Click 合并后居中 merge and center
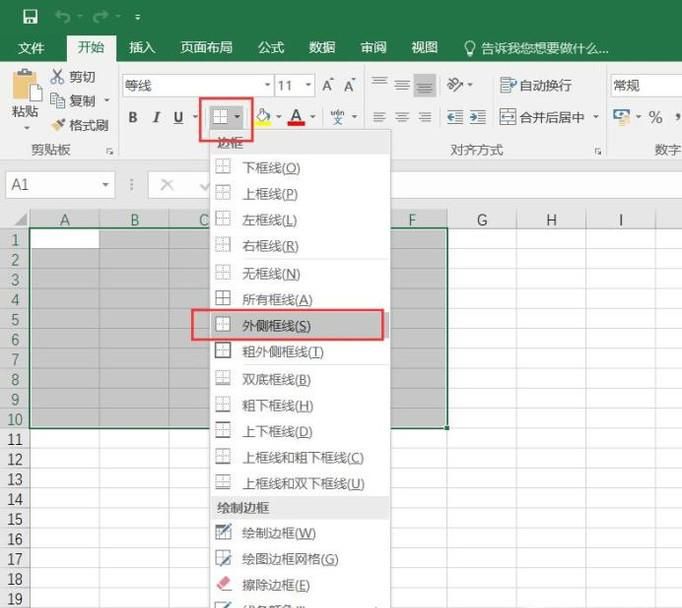The height and width of the screenshot is (608, 682). pyautogui.click(x=542, y=117)
